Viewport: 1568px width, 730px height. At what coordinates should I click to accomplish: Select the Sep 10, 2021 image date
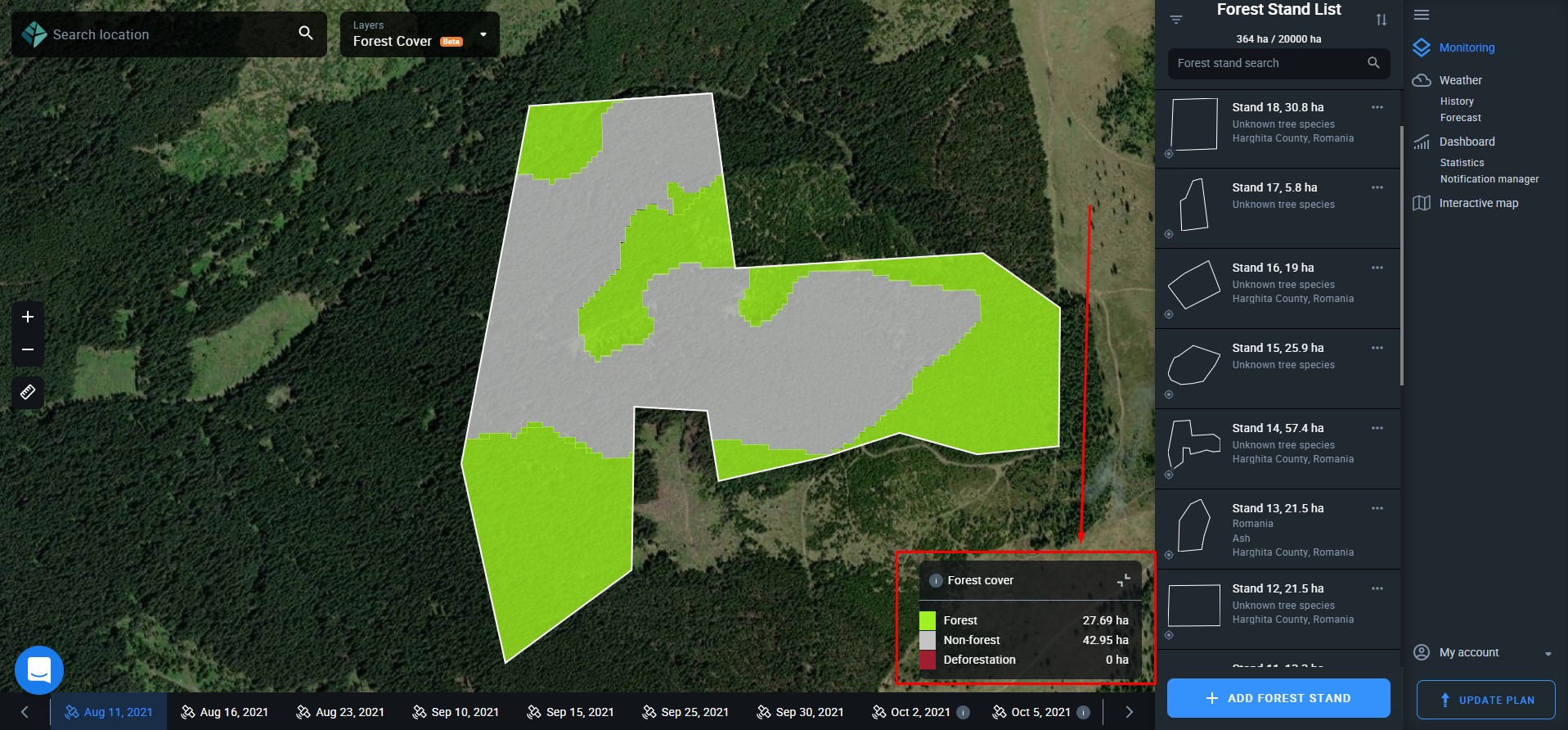coord(456,712)
